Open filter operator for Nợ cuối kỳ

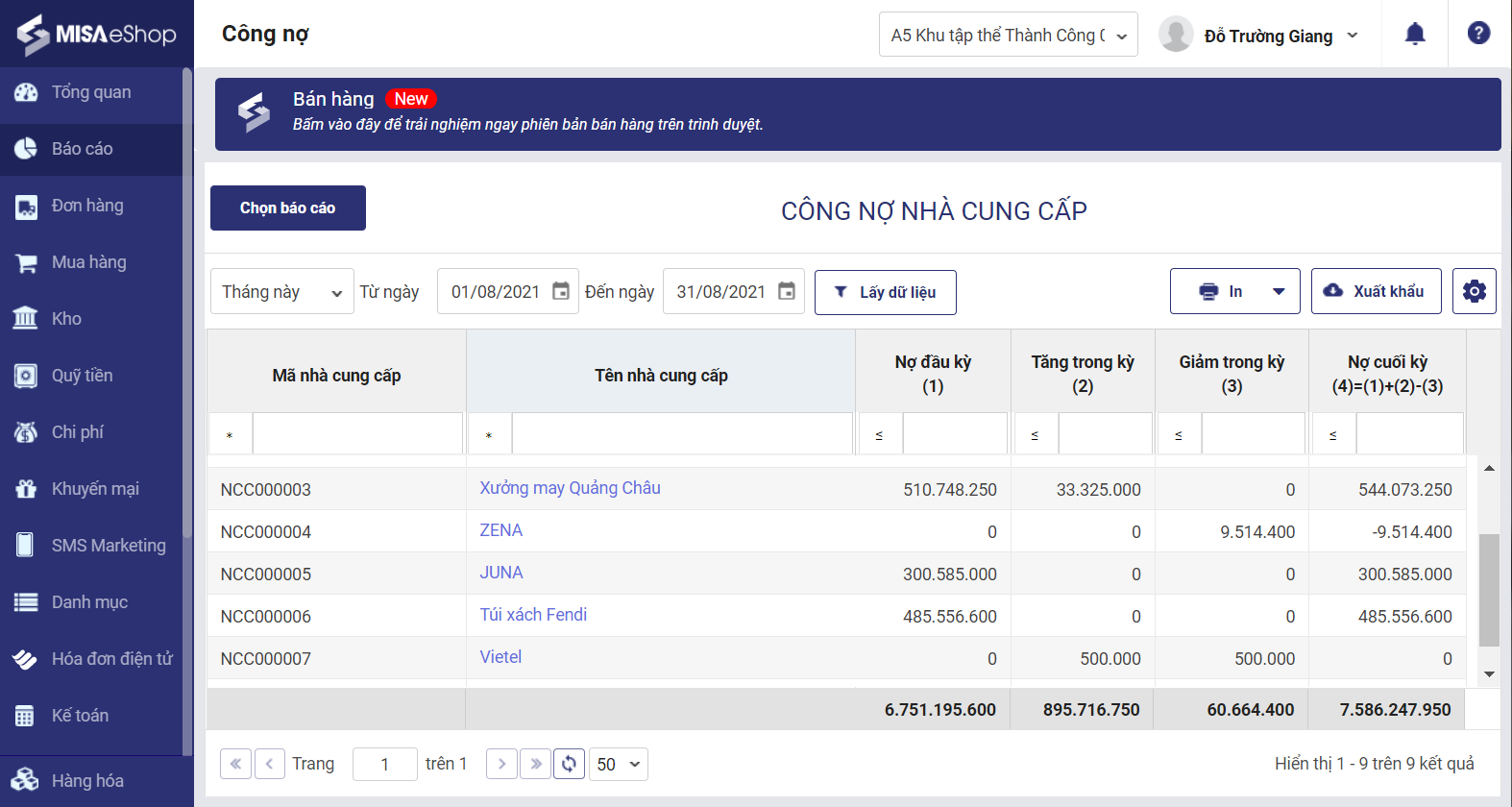coord(1333,434)
